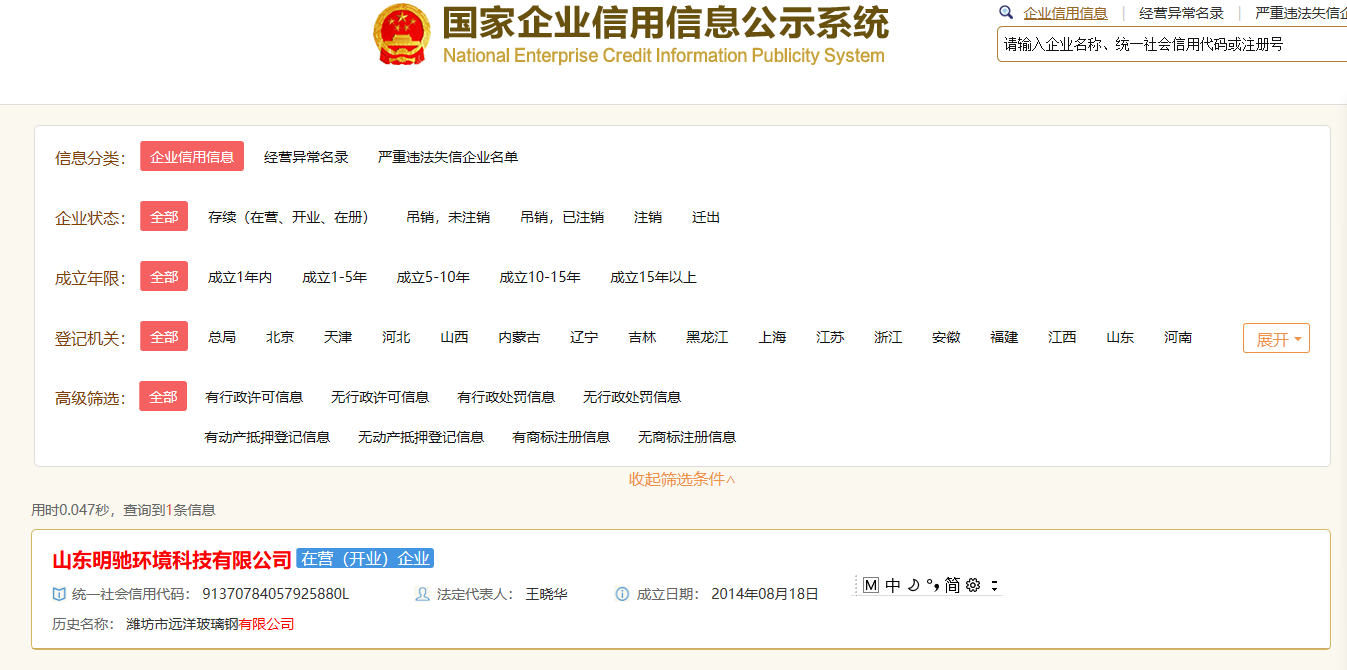This screenshot has height=670, width=1347.
Task: Select 企业信用信息 filter in 信息分类
Action: (x=192, y=157)
